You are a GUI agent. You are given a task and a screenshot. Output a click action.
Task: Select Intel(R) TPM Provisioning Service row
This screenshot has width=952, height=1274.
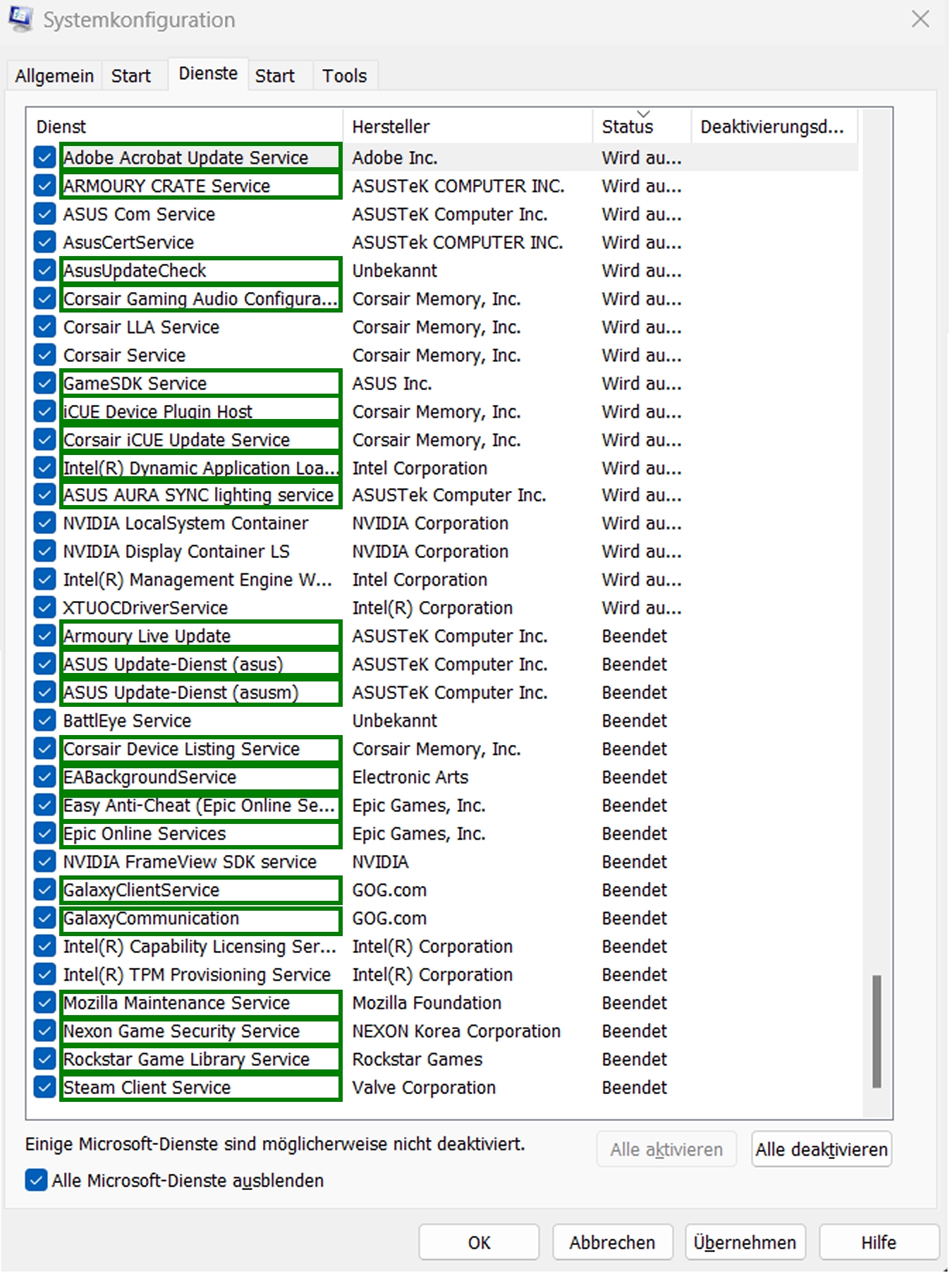(x=443, y=974)
